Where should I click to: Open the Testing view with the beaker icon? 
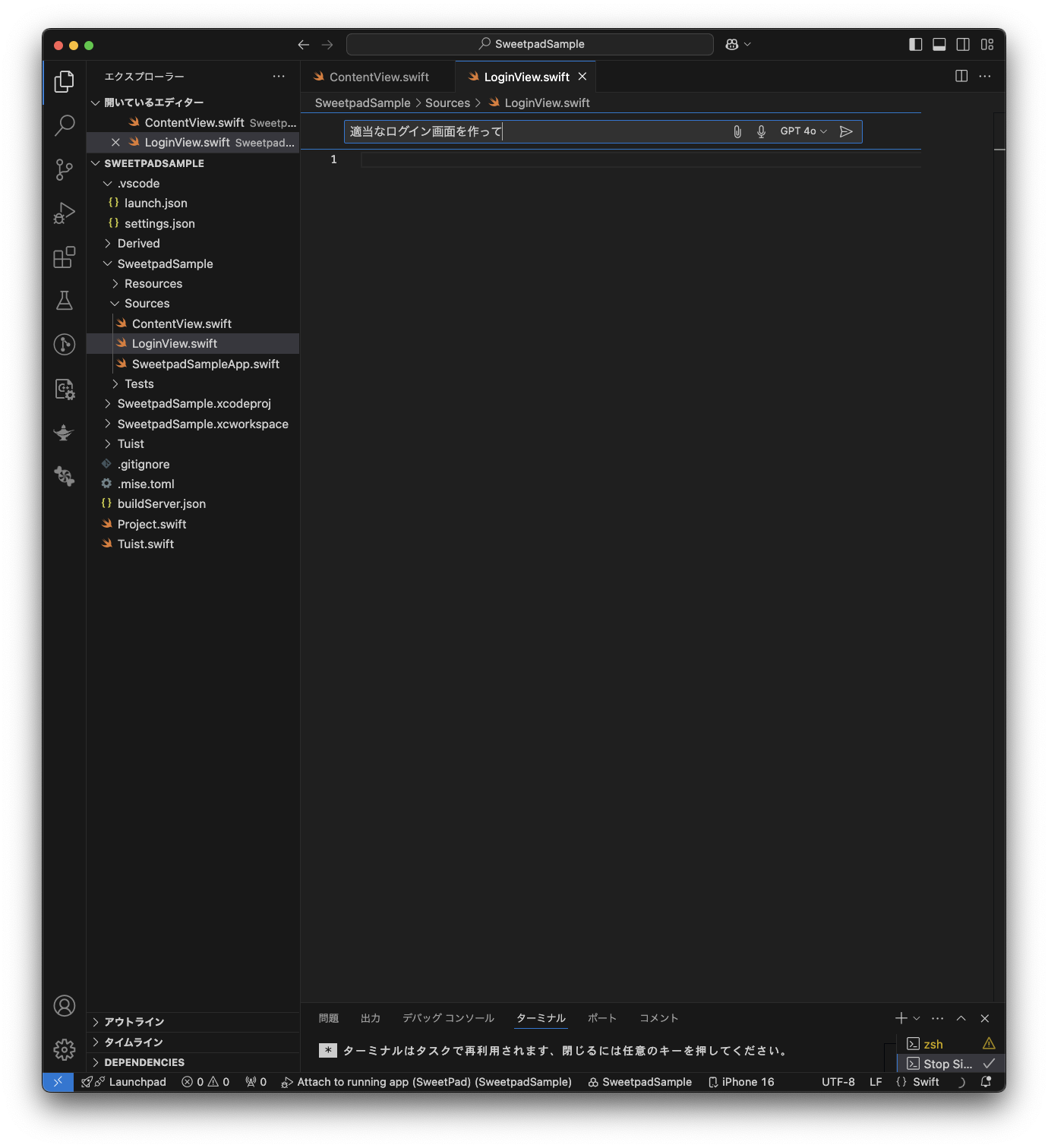[x=64, y=301]
